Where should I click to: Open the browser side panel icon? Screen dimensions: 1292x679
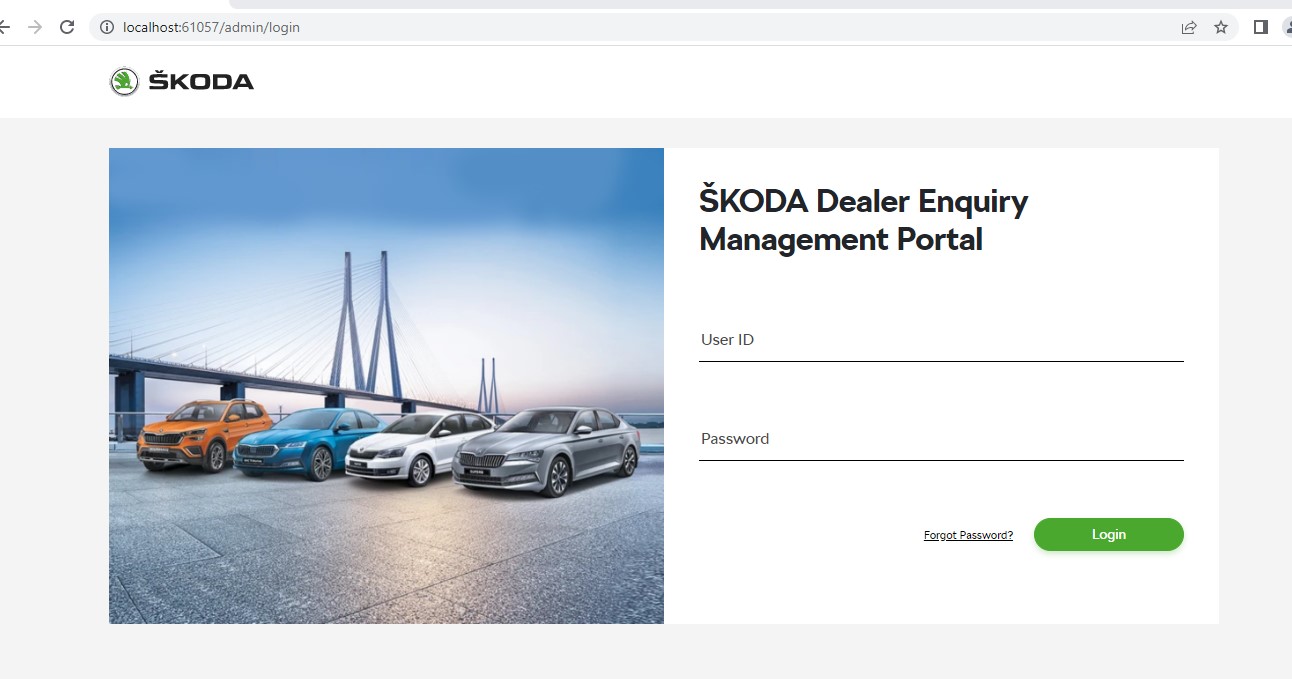tap(1261, 27)
